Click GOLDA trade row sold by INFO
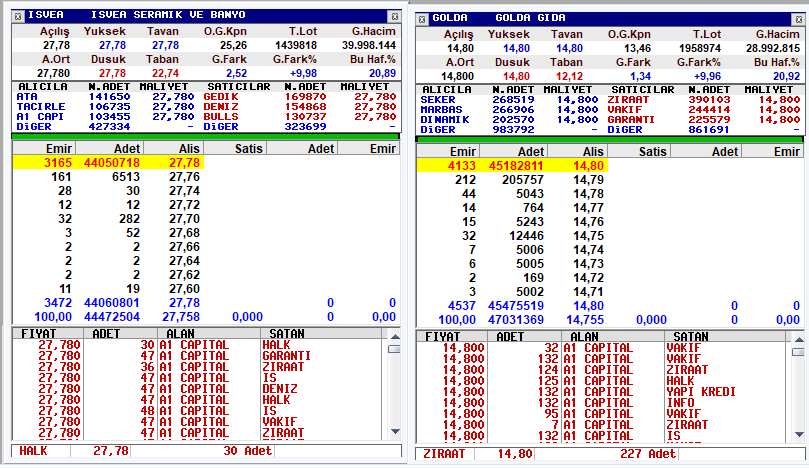 coord(603,403)
